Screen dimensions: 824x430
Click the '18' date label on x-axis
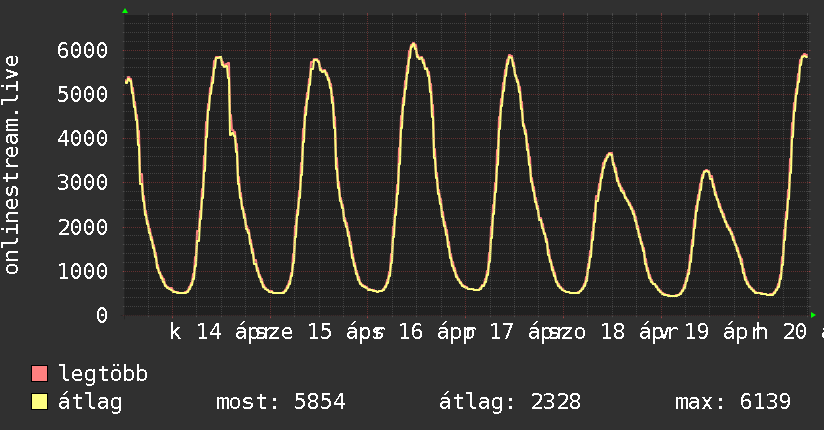[x=612, y=332]
